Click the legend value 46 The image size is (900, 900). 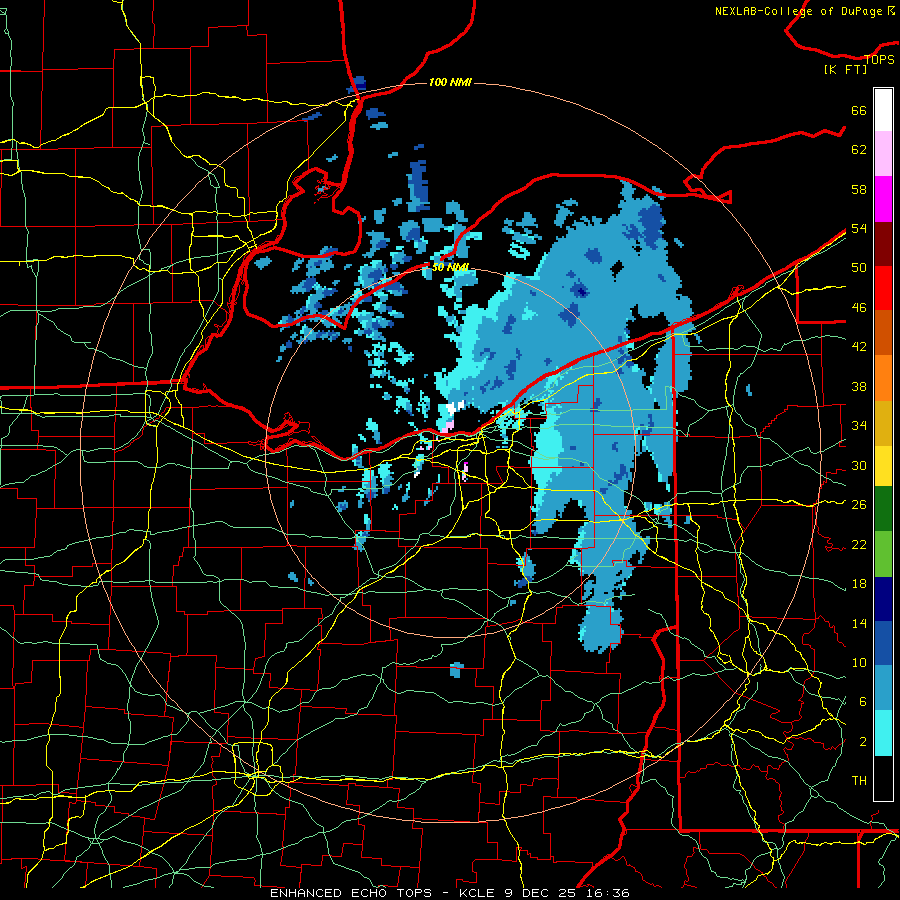click(x=859, y=308)
